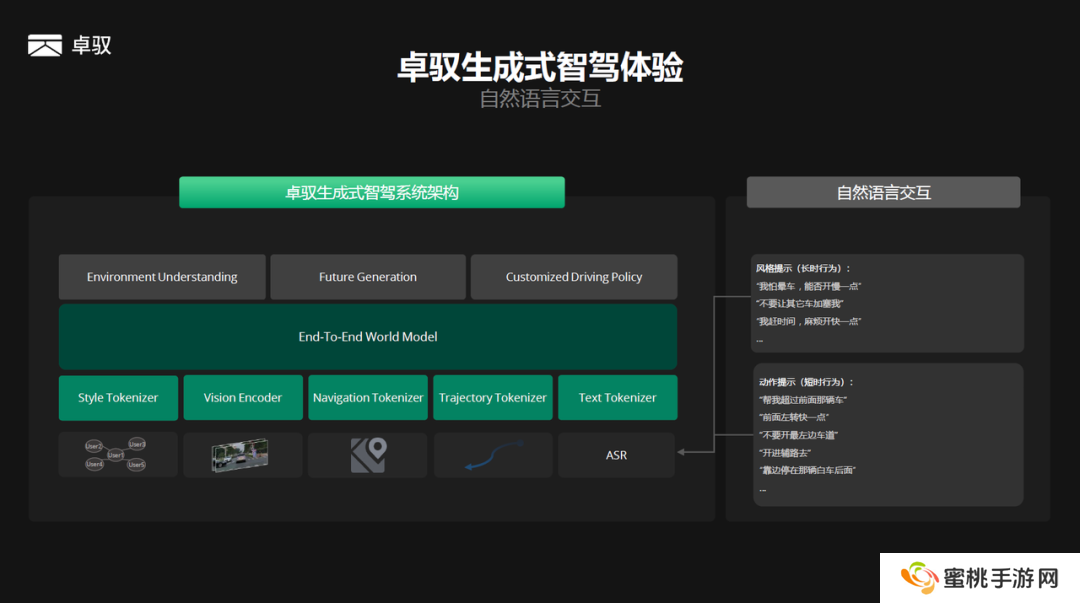The width and height of the screenshot is (1080, 603).
Task: Select the Trajectory Tokenizer block
Action: click(492, 398)
